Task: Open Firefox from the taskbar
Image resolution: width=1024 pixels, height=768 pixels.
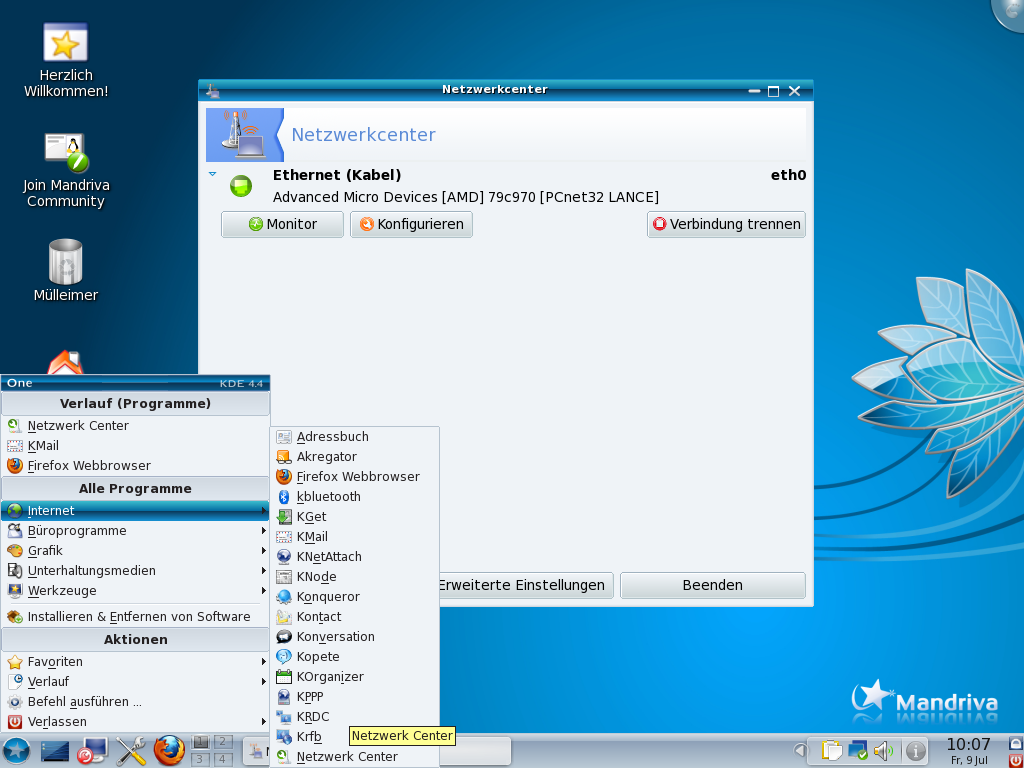Action: [x=169, y=750]
